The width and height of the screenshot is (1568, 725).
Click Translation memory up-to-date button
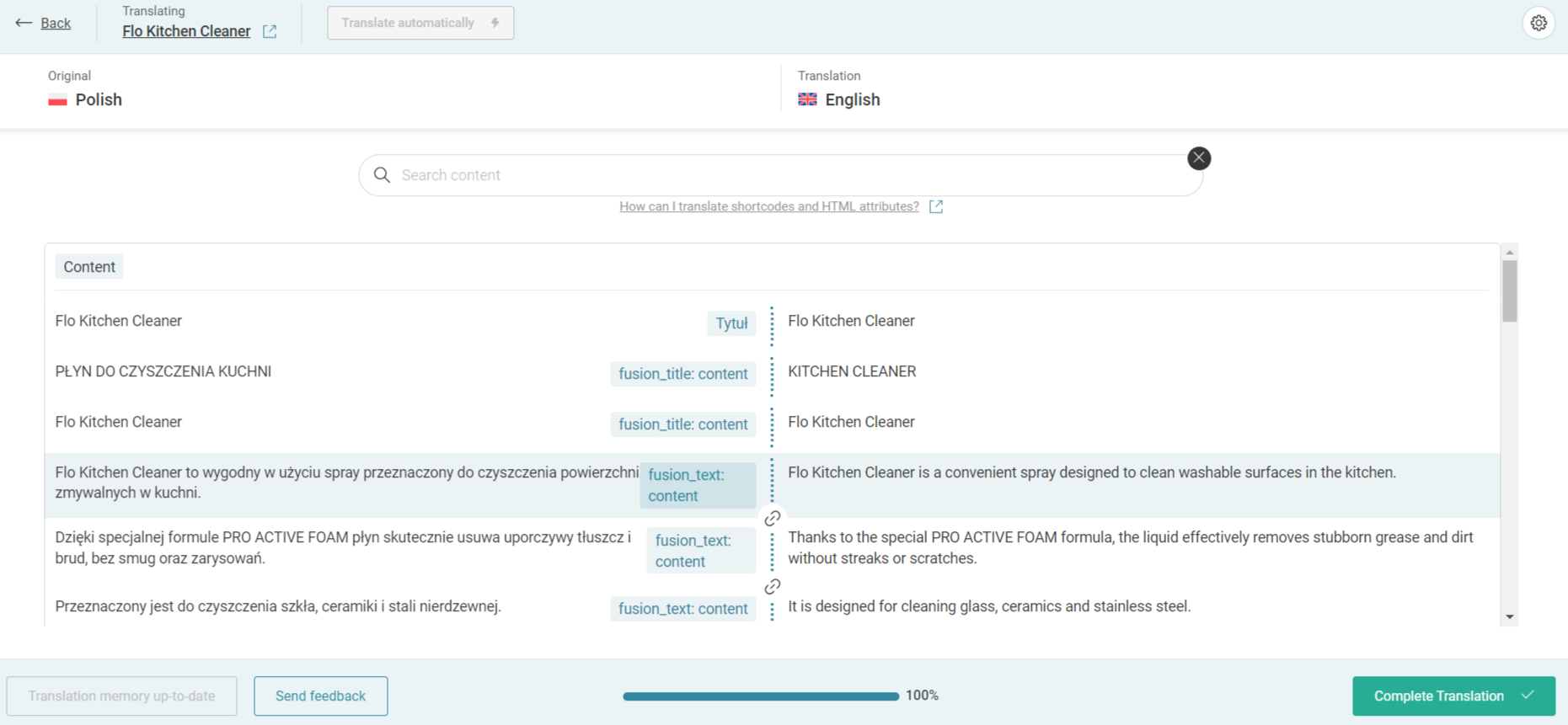[x=122, y=696]
